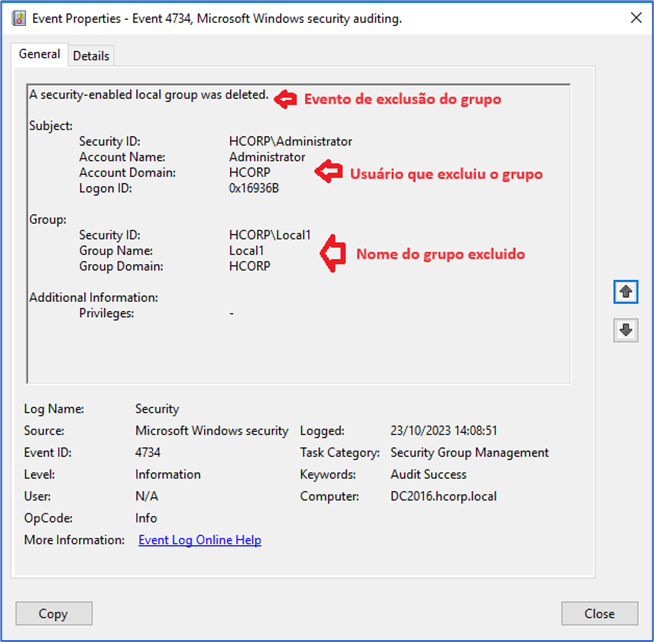
Task: Click the Logged date 23/10/2023 14:08:51
Action: [444, 431]
